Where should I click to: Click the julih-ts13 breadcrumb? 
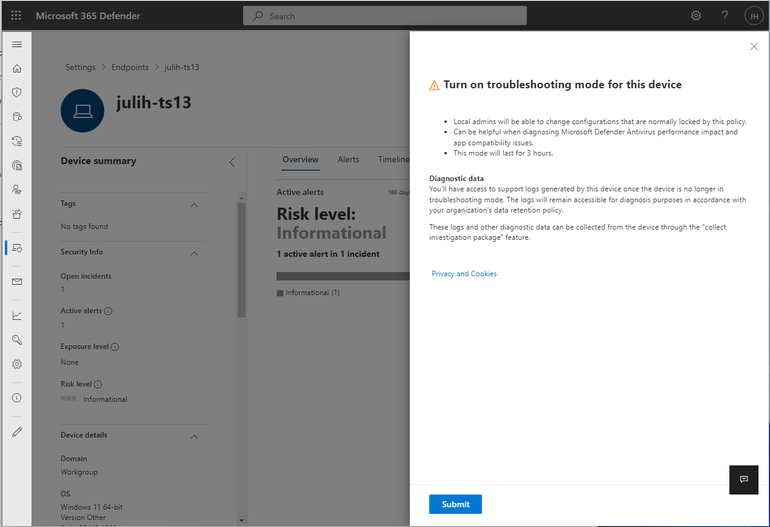click(182, 67)
